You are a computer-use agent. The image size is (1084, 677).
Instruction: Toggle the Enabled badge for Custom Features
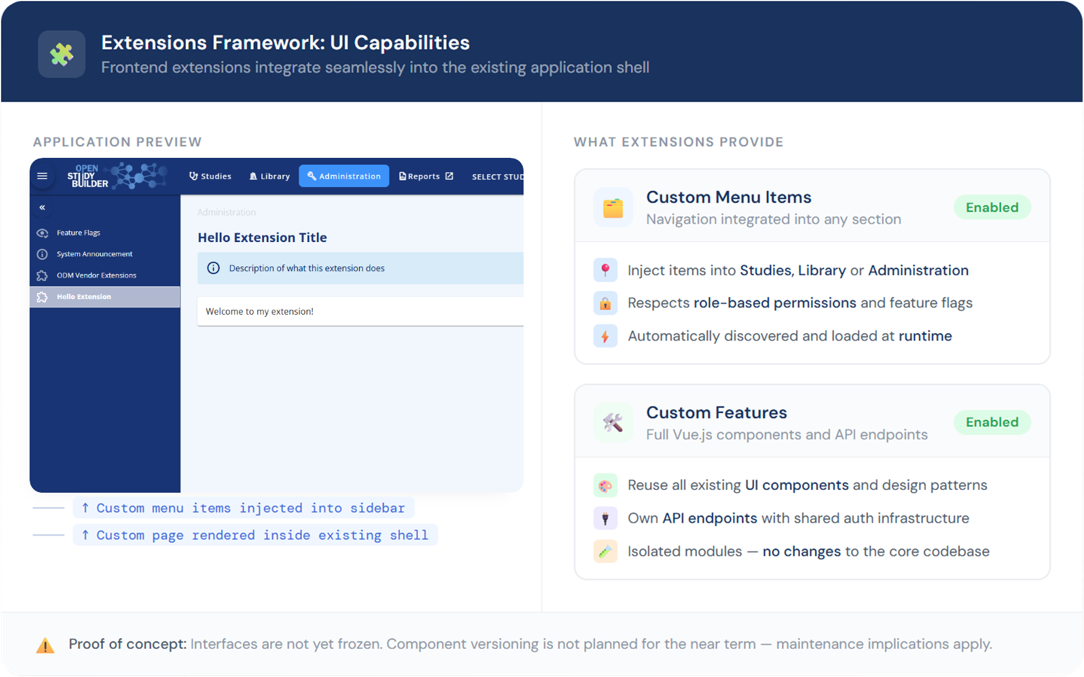tap(991, 422)
